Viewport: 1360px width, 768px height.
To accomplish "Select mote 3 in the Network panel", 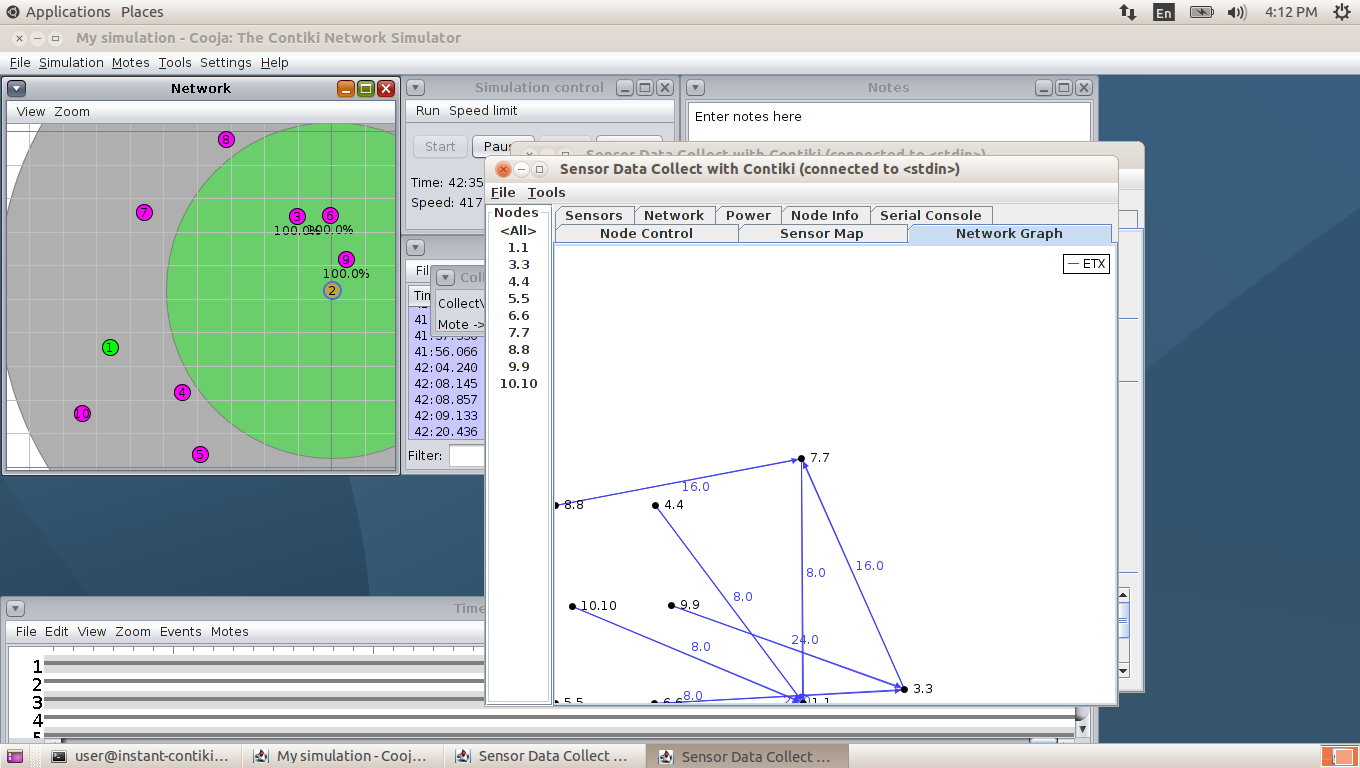I will pyautogui.click(x=297, y=216).
